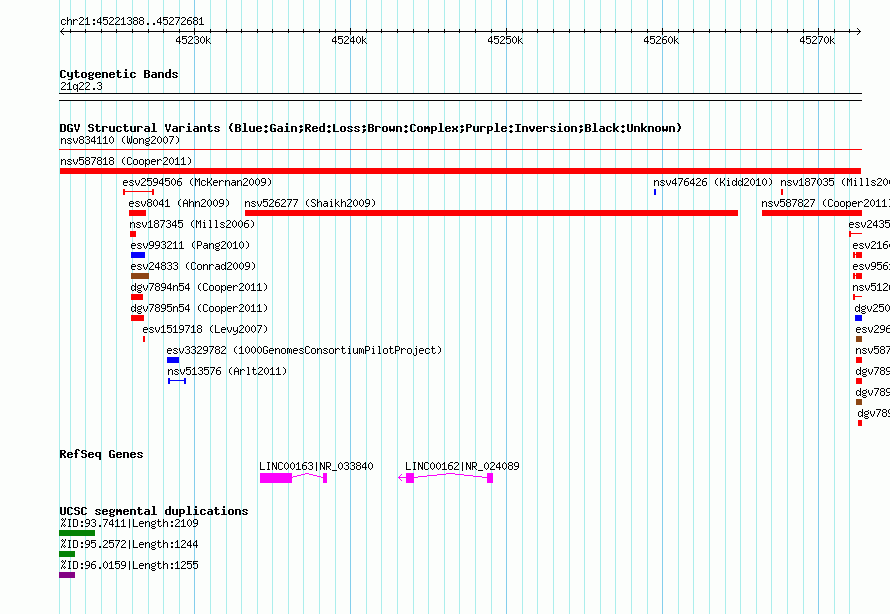
Task: Select the purple bar under %ID:96.0159
Action: point(67,575)
